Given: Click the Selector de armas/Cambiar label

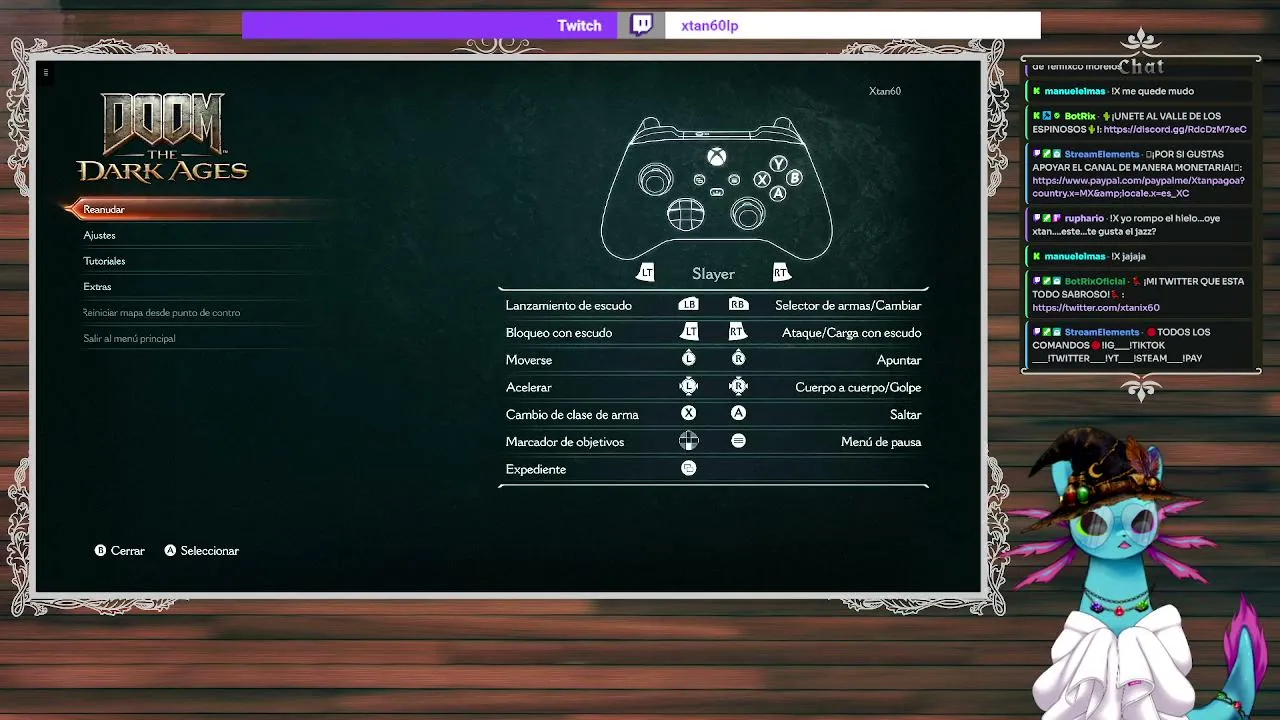Looking at the screenshot, I should [x=848, y=305].
